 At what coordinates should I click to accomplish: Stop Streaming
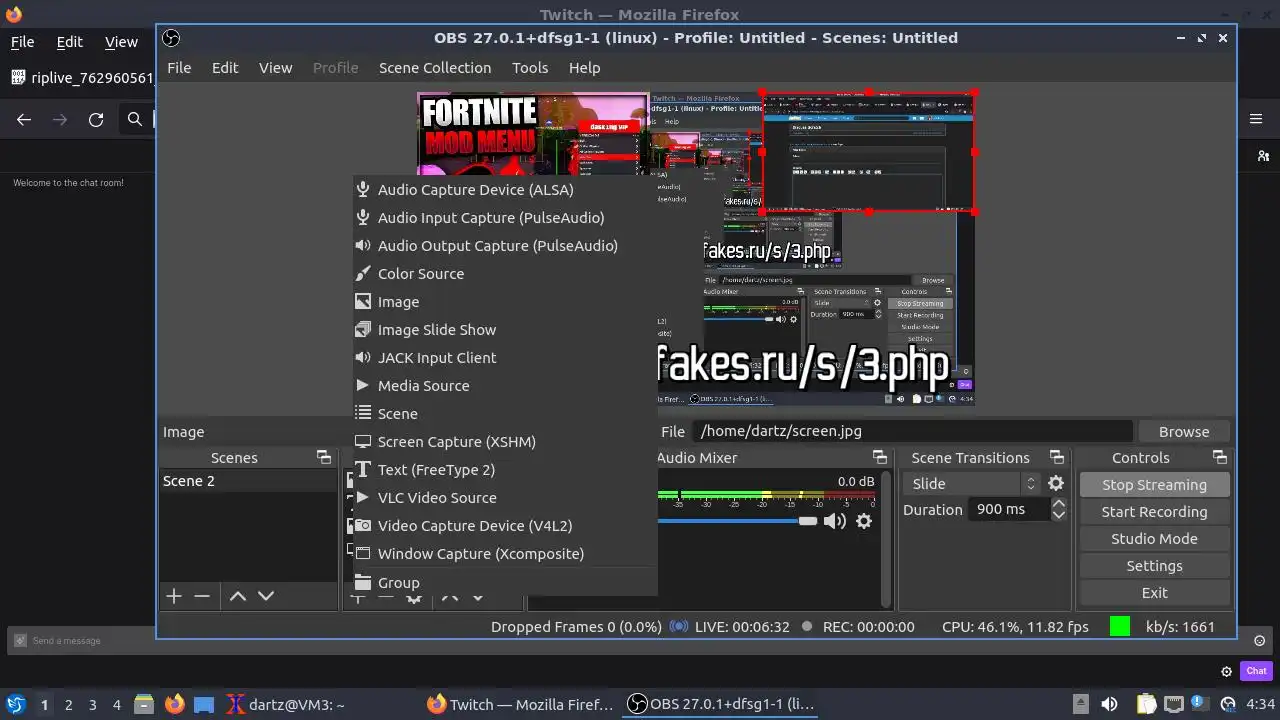(1154, 485)
